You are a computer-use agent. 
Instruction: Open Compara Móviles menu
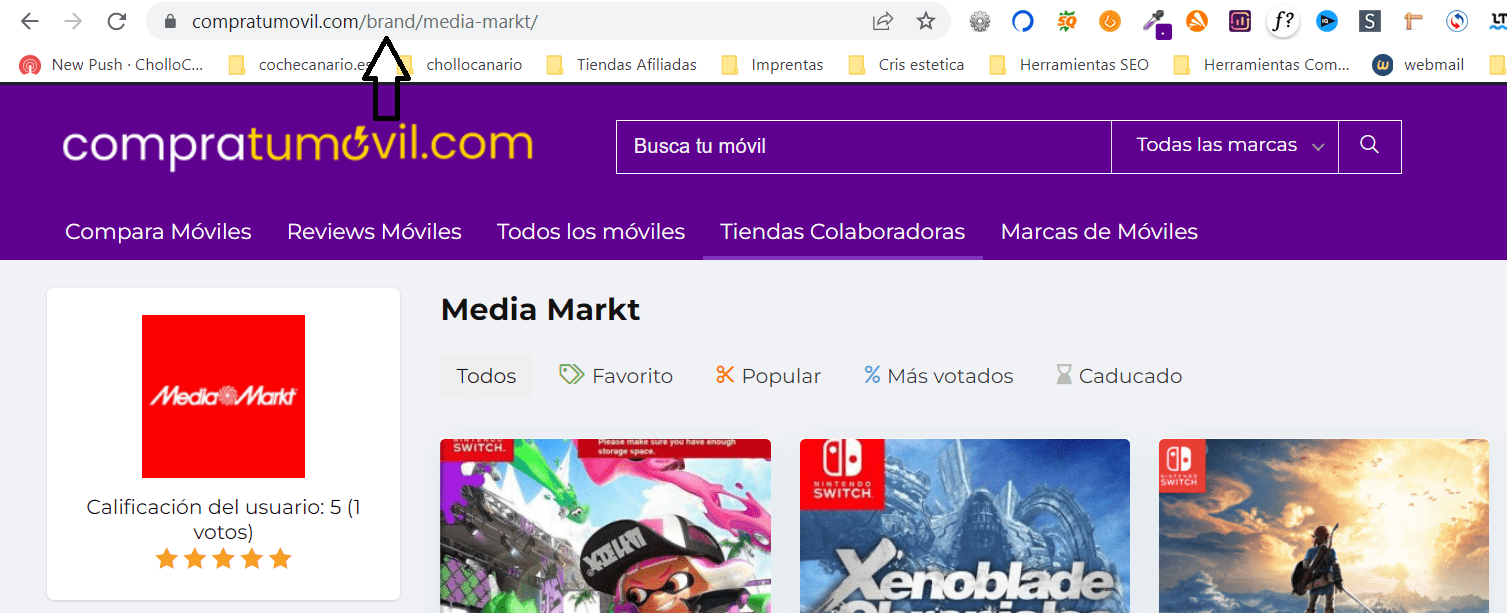(x=158, y=232)
